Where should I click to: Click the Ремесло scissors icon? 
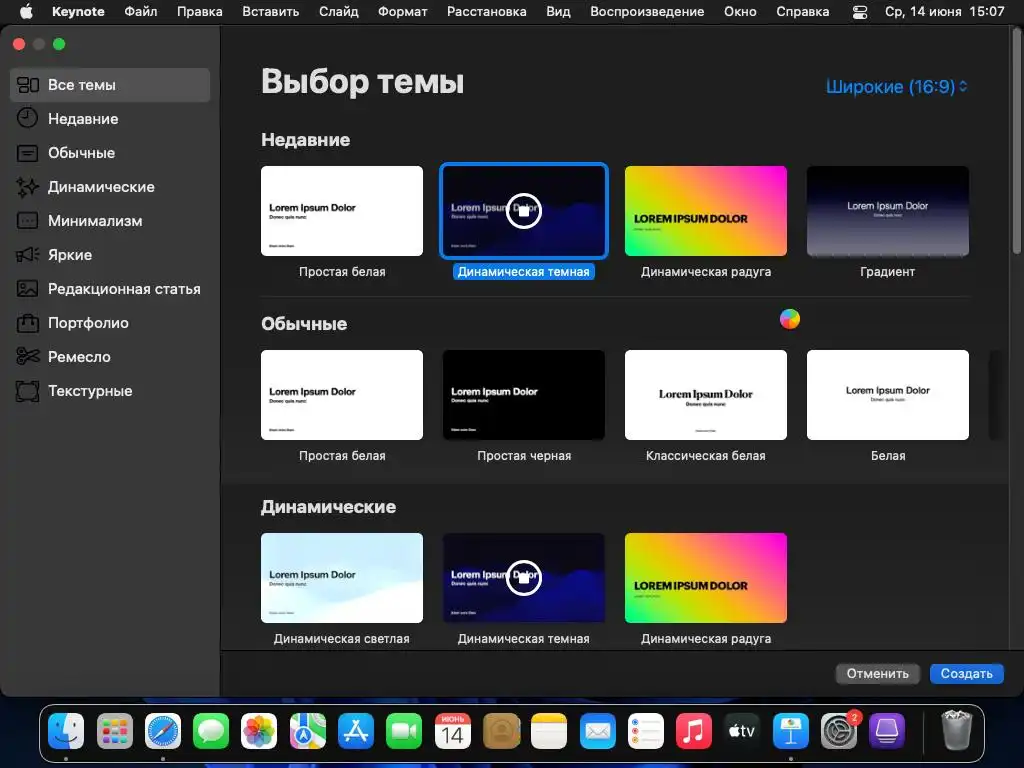(27, 357)
